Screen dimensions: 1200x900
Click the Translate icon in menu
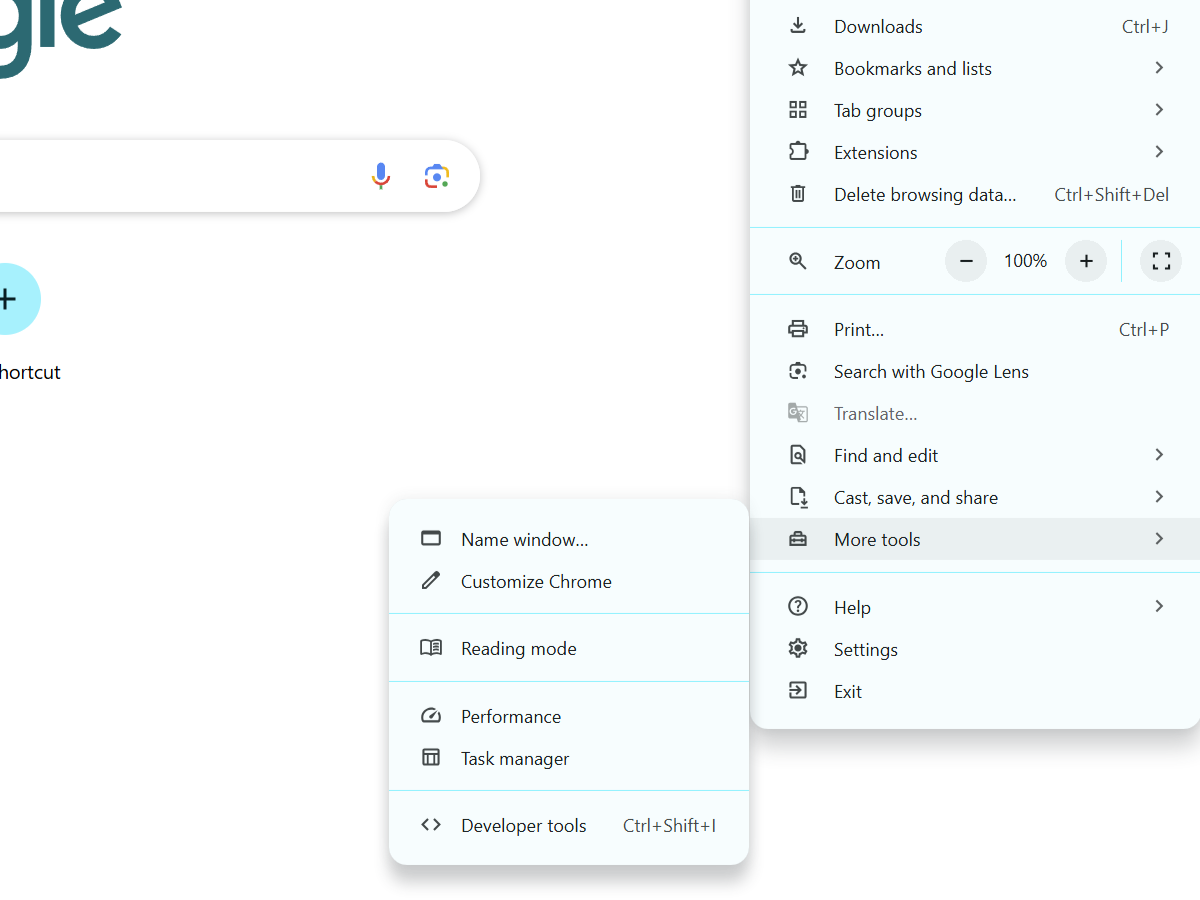[798, 413]
